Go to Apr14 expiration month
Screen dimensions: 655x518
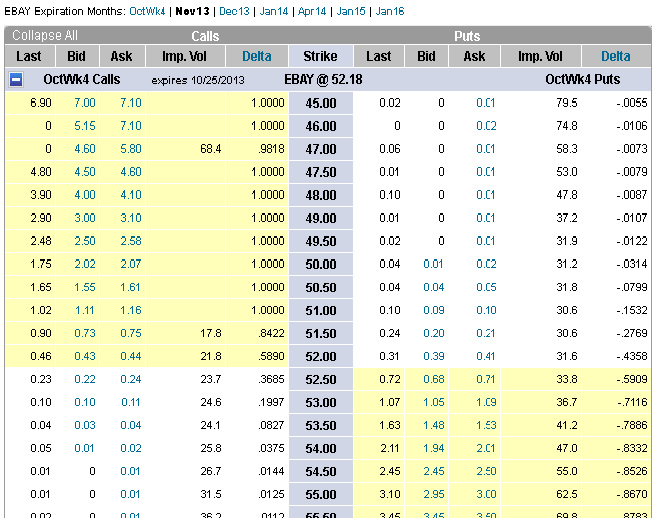(312, 11)
